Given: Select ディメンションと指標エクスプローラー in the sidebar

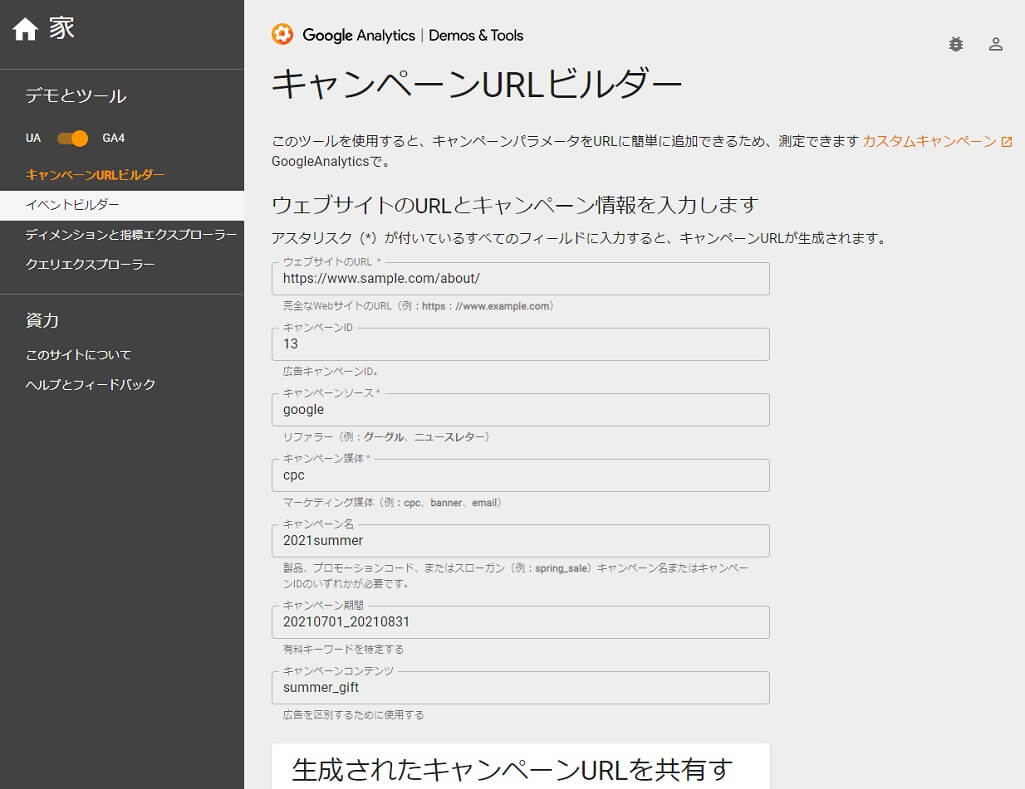Looking at the screenshot, I should pyautogui.click(x=129, y=234).
